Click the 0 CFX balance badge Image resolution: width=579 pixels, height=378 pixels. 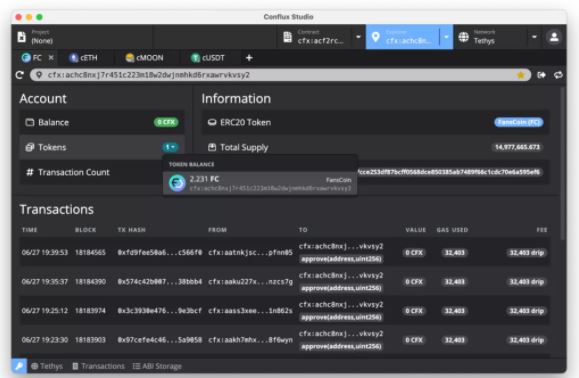166,122
